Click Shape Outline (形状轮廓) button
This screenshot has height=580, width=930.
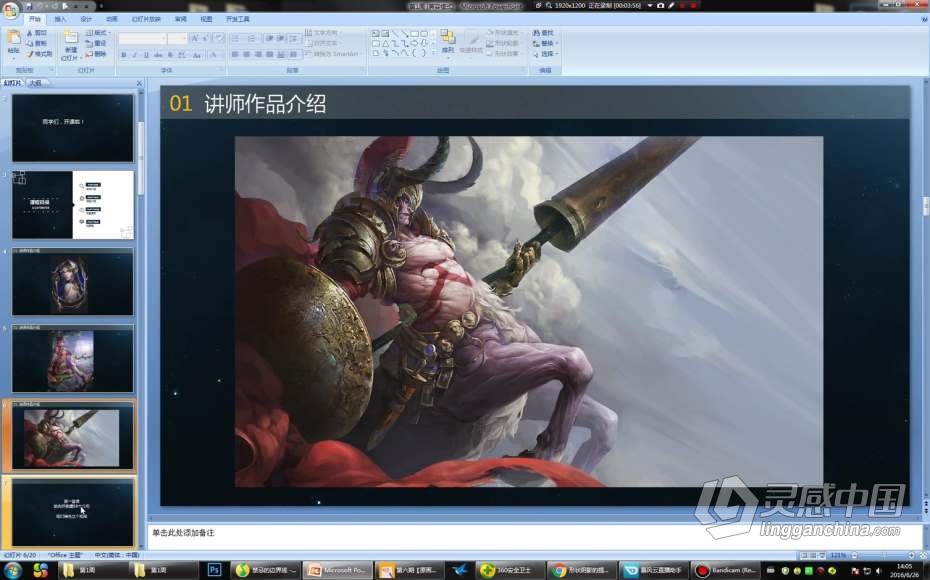503,43
